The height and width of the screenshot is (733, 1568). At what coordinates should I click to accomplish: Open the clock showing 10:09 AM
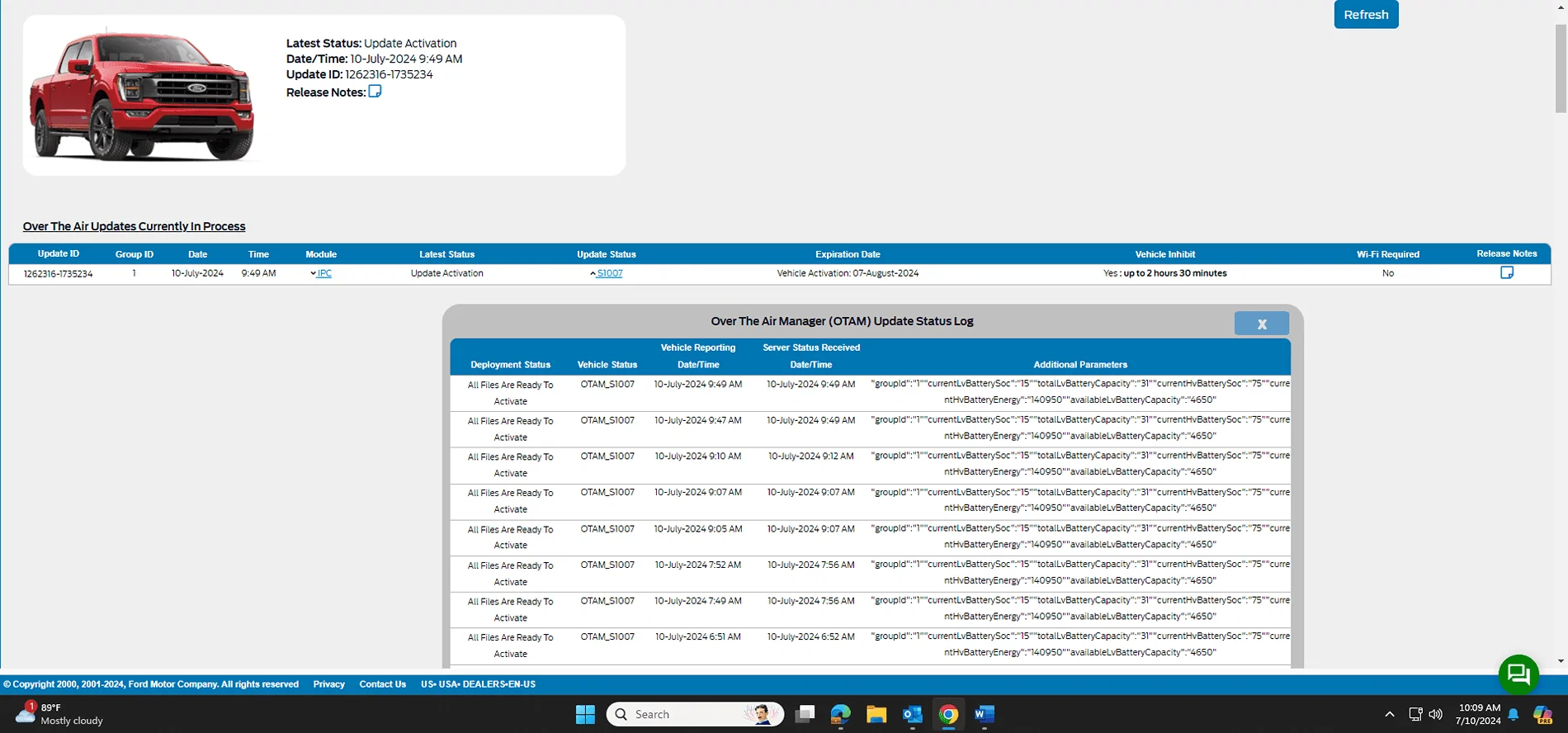point(1479,714)
